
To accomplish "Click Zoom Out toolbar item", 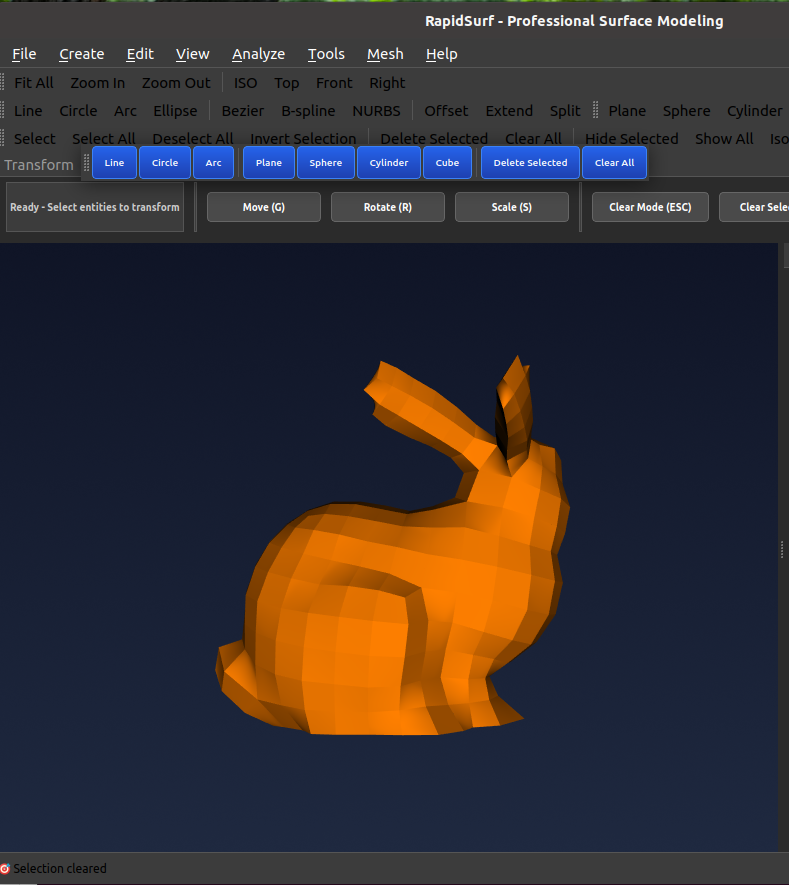I will (x=176, y=83).
